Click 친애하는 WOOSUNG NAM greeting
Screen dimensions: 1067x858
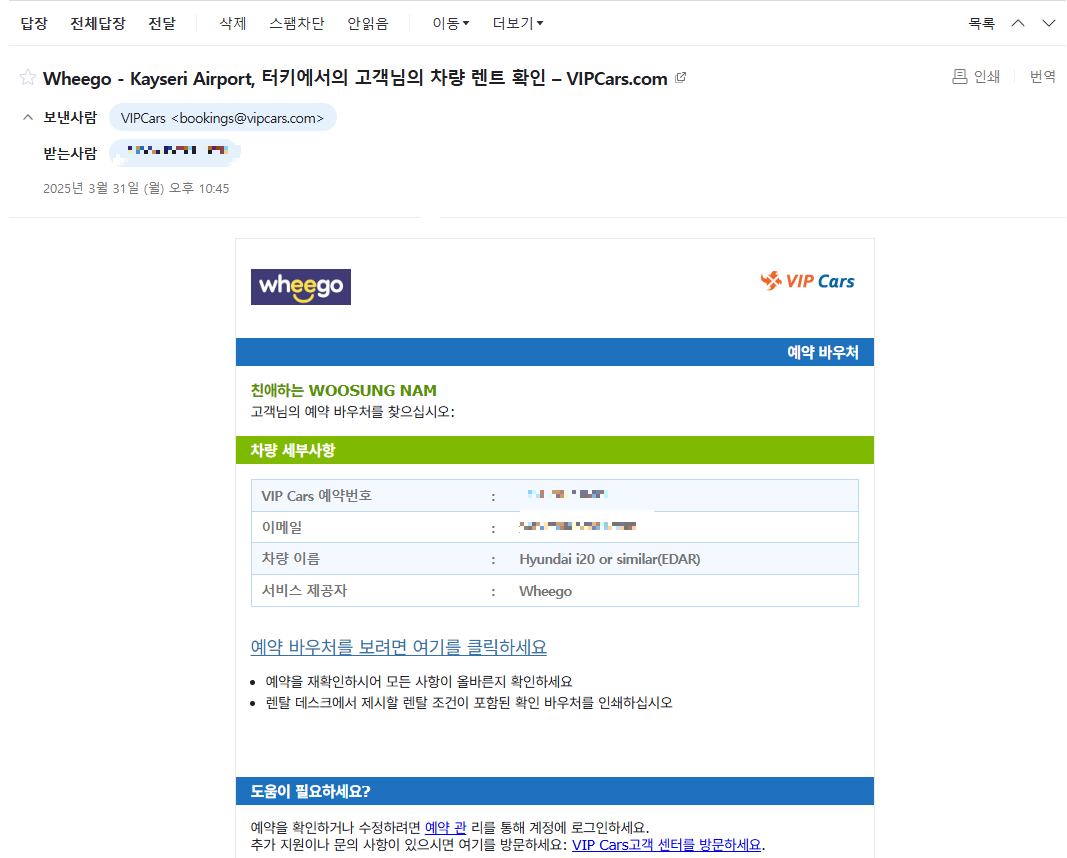point(344,391)
